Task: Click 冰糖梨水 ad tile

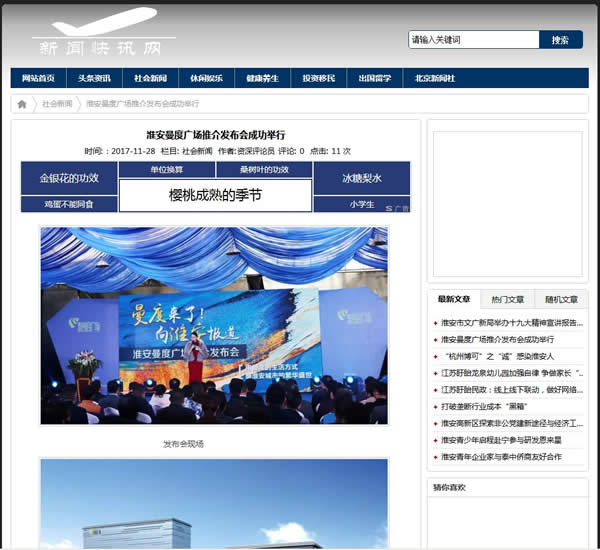Action: [x=361, y=178]
